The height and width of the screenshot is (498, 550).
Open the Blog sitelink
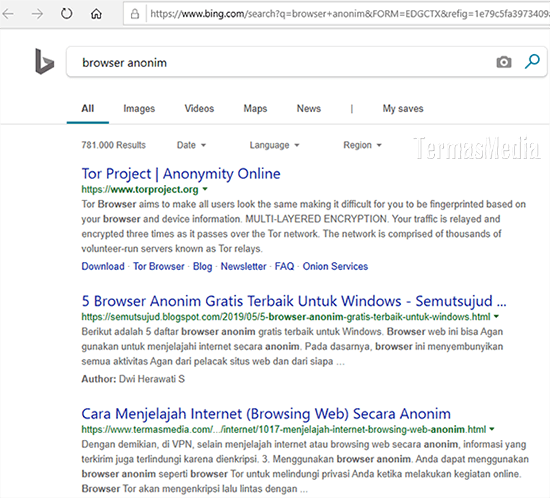point(202,267)
